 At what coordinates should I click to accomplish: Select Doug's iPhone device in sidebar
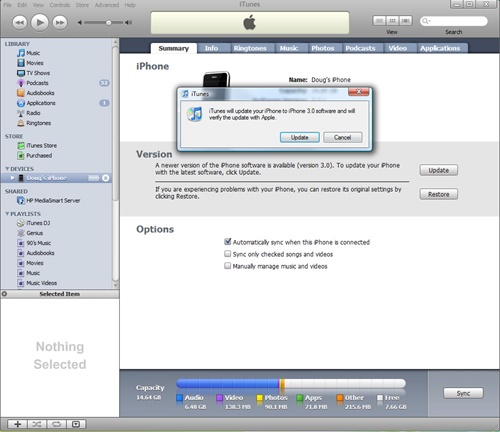[56, 178]
